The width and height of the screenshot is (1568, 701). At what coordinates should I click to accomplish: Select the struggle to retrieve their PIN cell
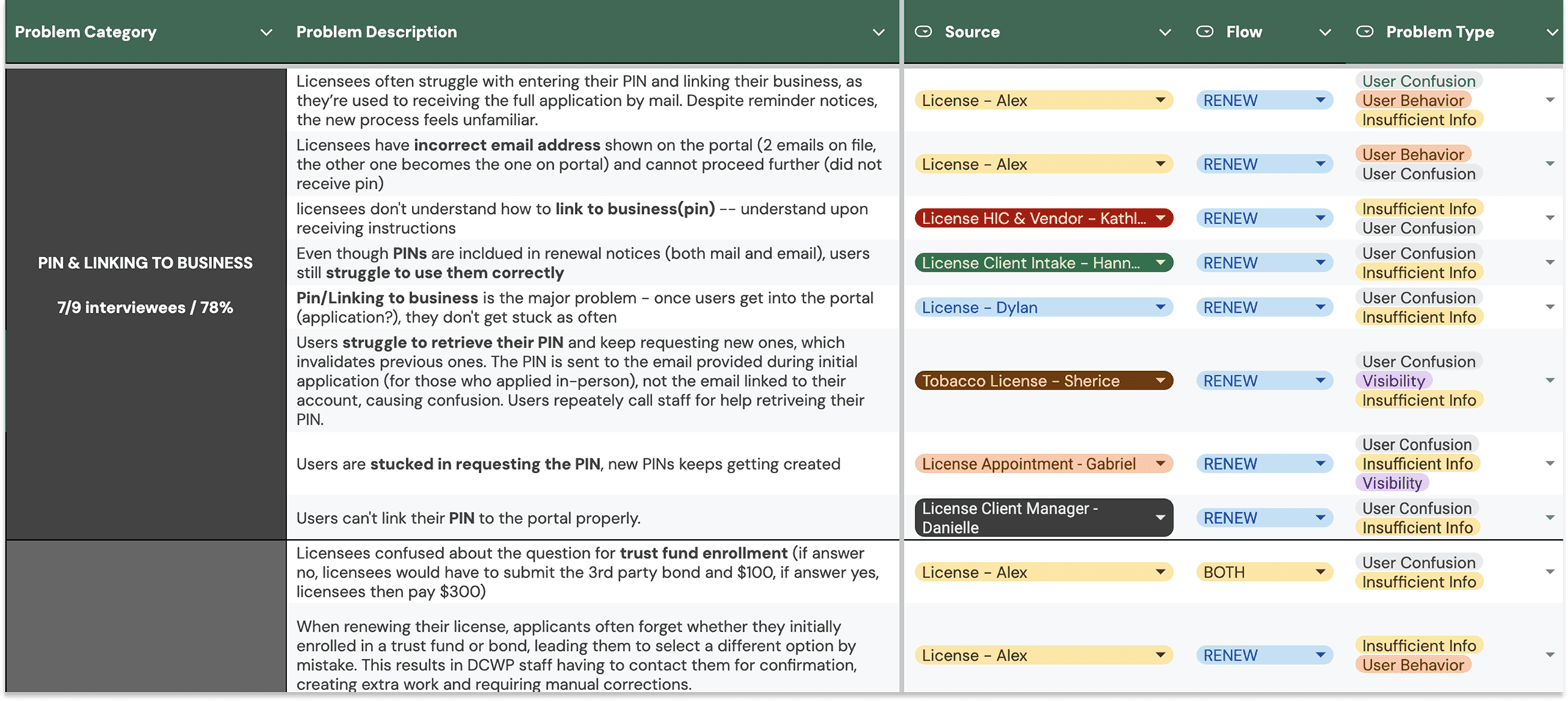593,381
